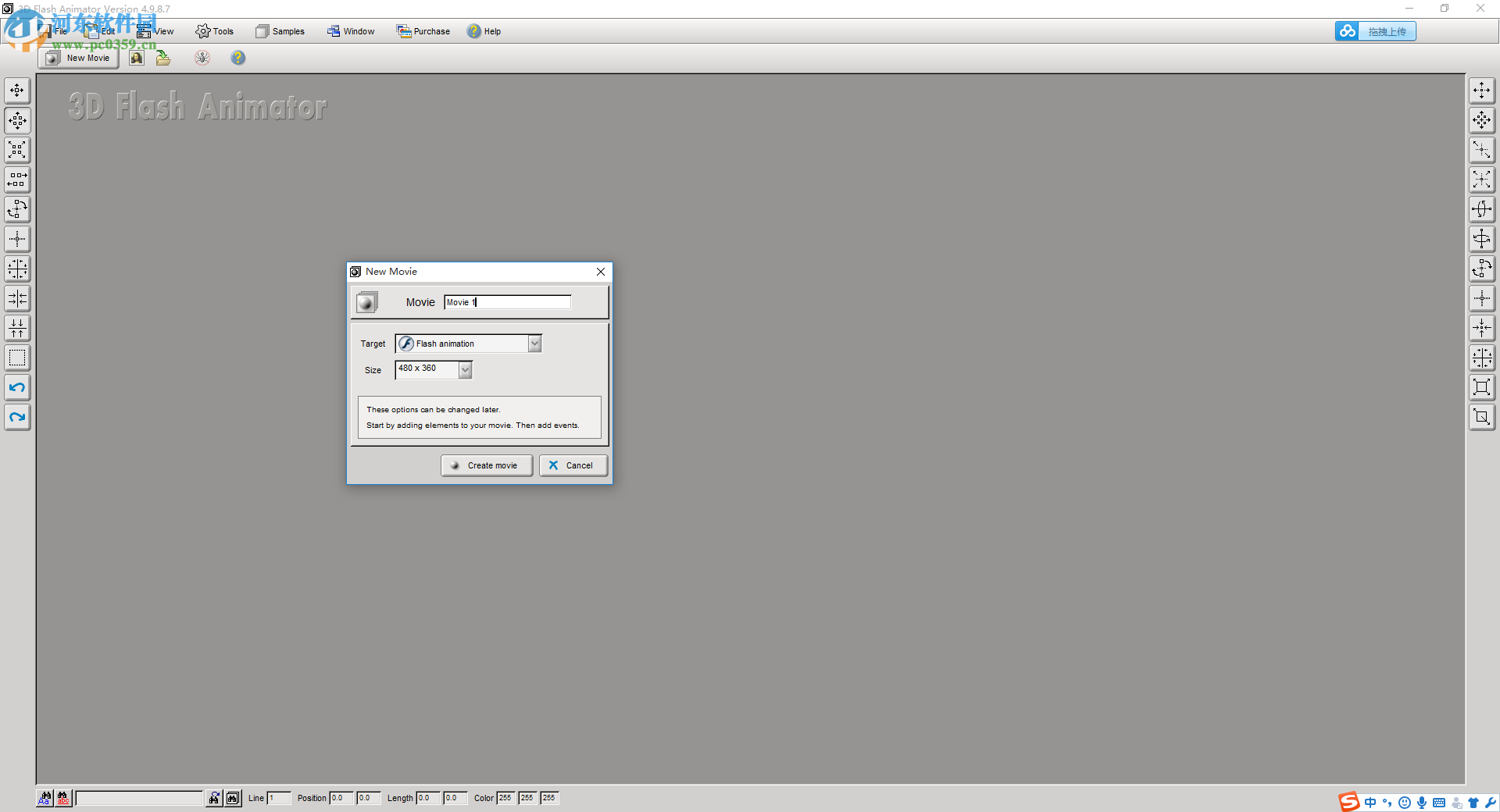The height and width of the screenshot is (812, 1500).
Task: Click the right toolbar's two-arrow diagonal tool
Action: tap(1482, 150)
